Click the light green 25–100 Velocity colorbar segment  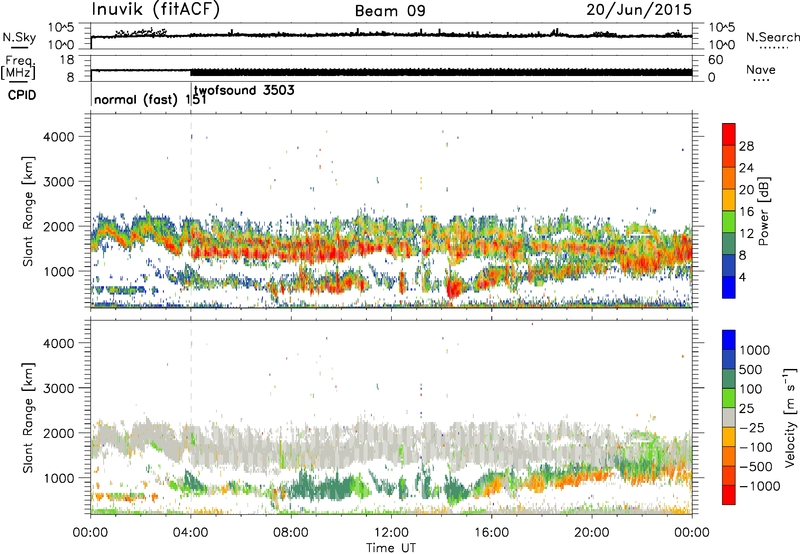pos(729,398)
